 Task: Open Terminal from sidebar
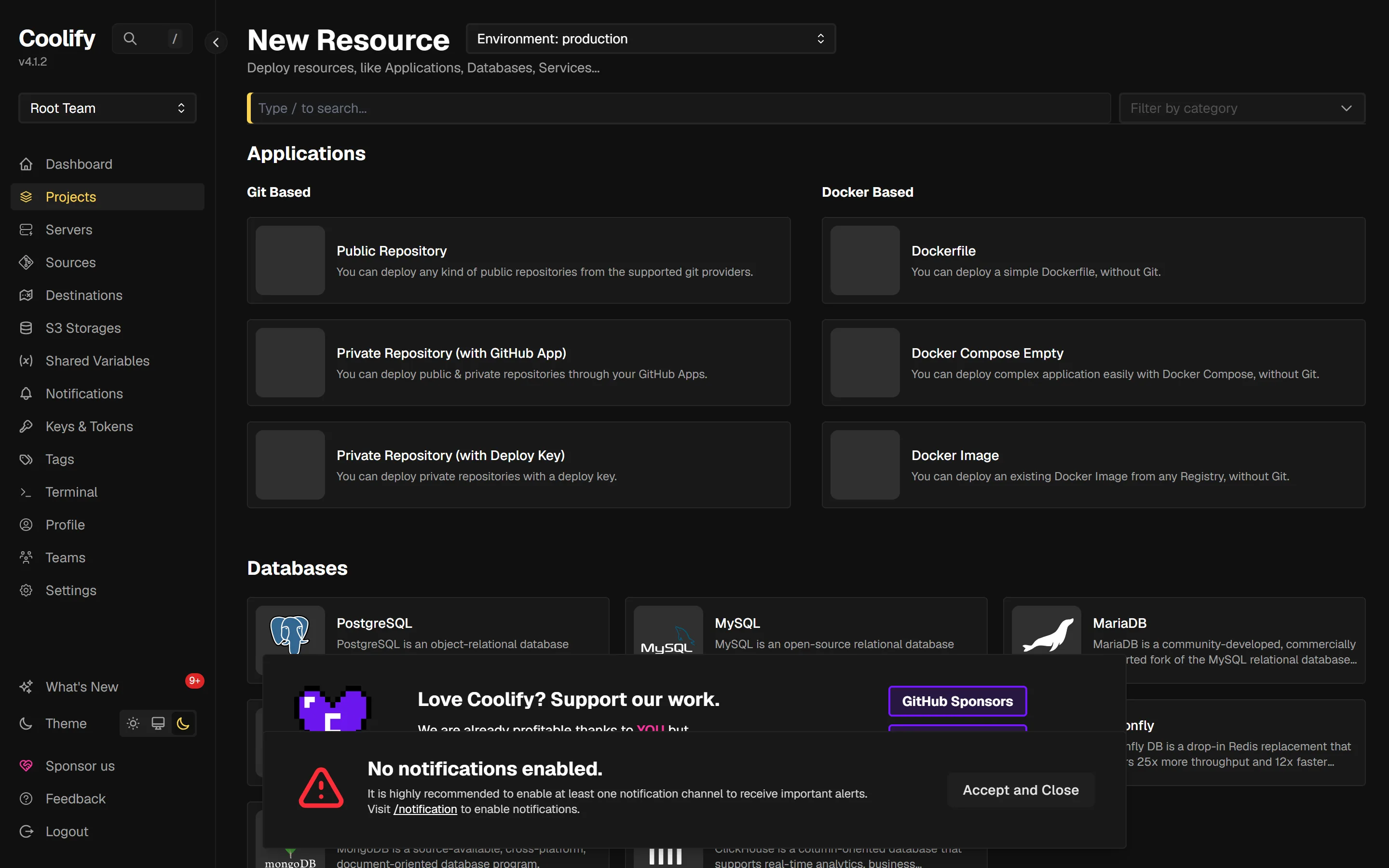tap(108, 492)
